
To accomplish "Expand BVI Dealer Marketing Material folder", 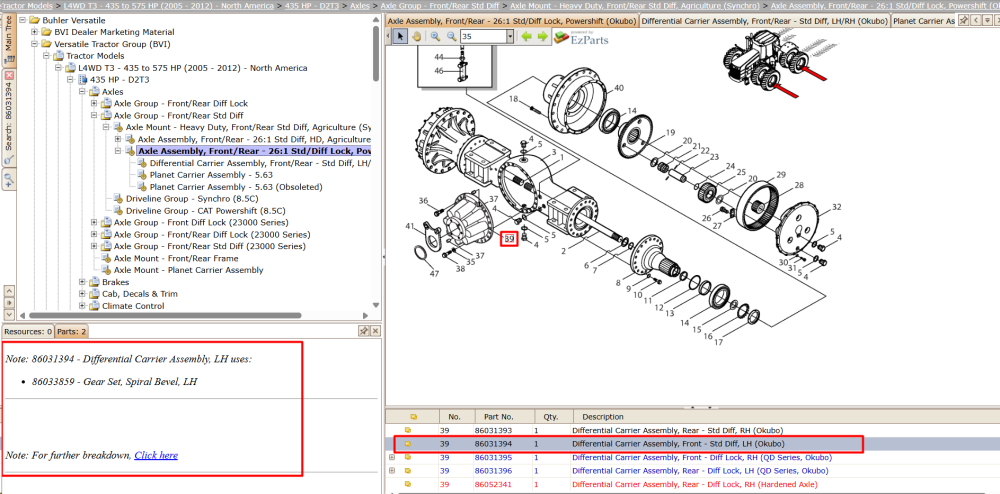I will (34, 32).
